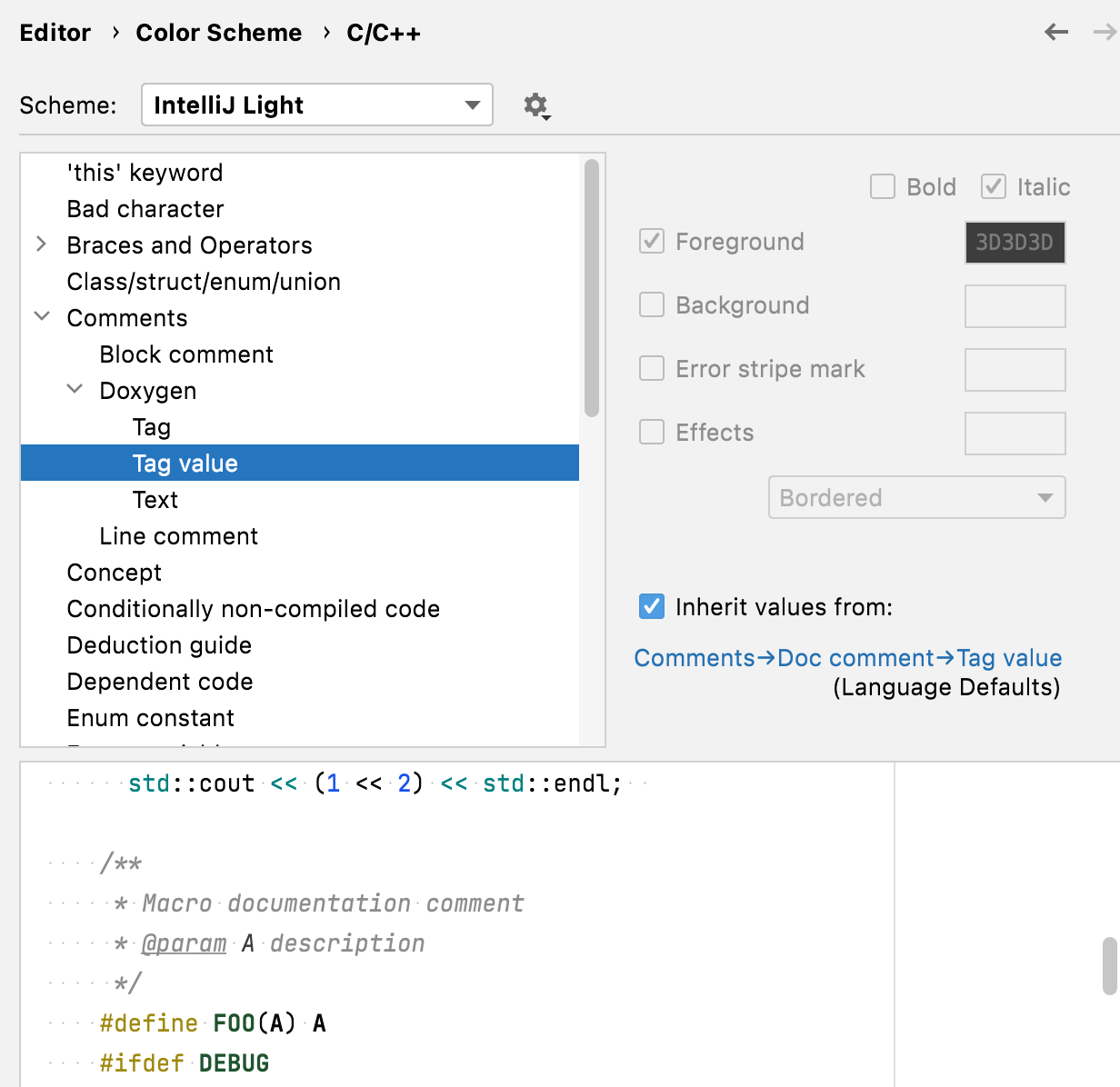Collapse the Comments tree node
This screenshot has width=1120, height=1087.
(x=42, y=317)
